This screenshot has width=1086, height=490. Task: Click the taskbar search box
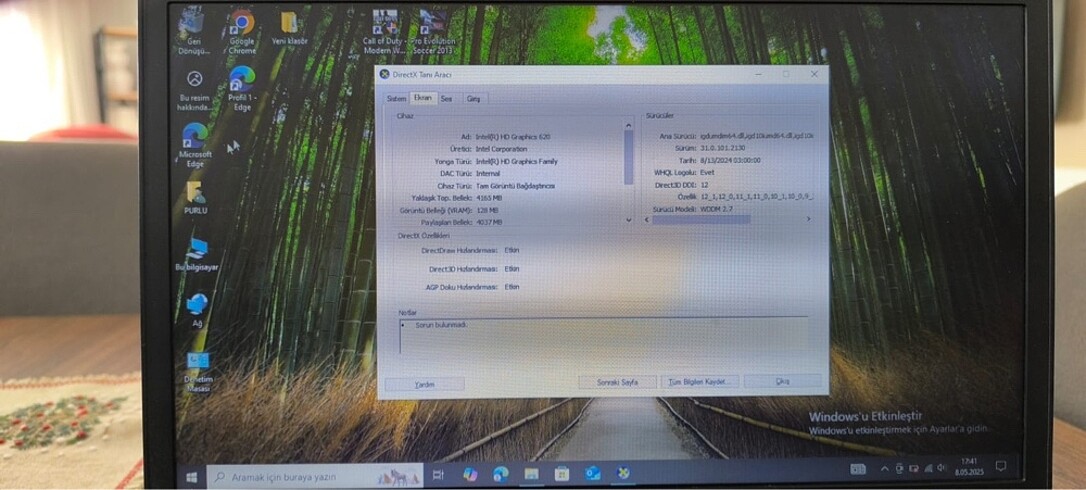click(314, 476)
